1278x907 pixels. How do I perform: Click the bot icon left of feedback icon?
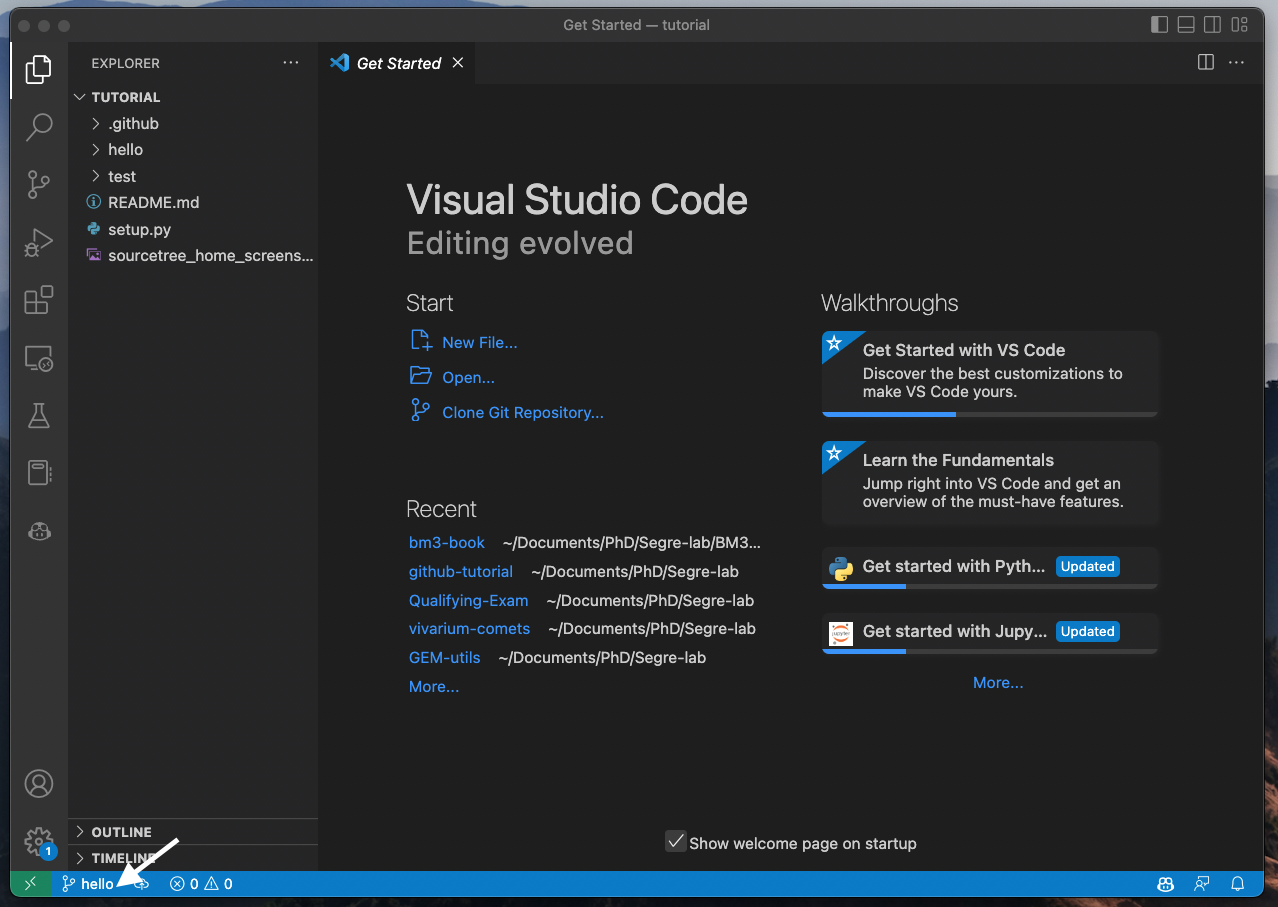pos(1166,884)
